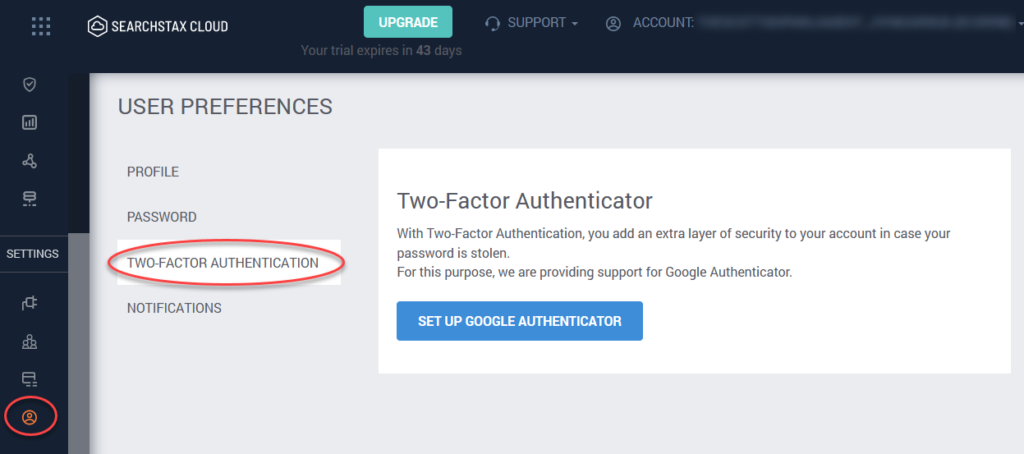
Task: Click the plug integrations sidebar icon
Action: [x=29, y=302]
